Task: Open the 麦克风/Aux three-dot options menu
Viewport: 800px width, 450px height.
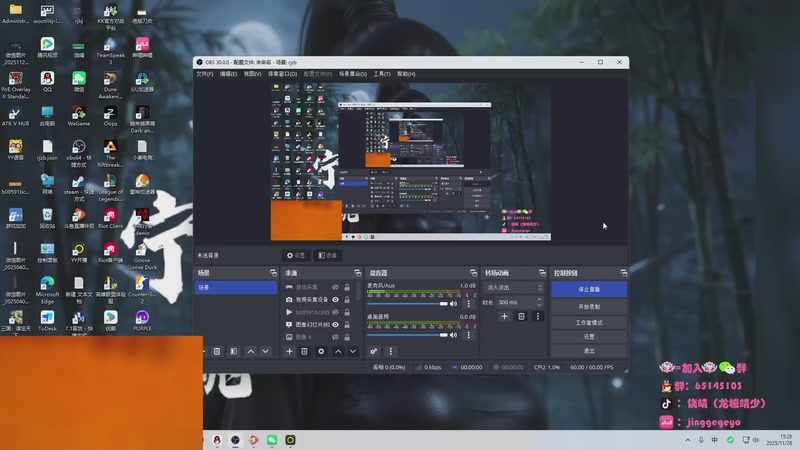Action: click(x=468, y=304)
